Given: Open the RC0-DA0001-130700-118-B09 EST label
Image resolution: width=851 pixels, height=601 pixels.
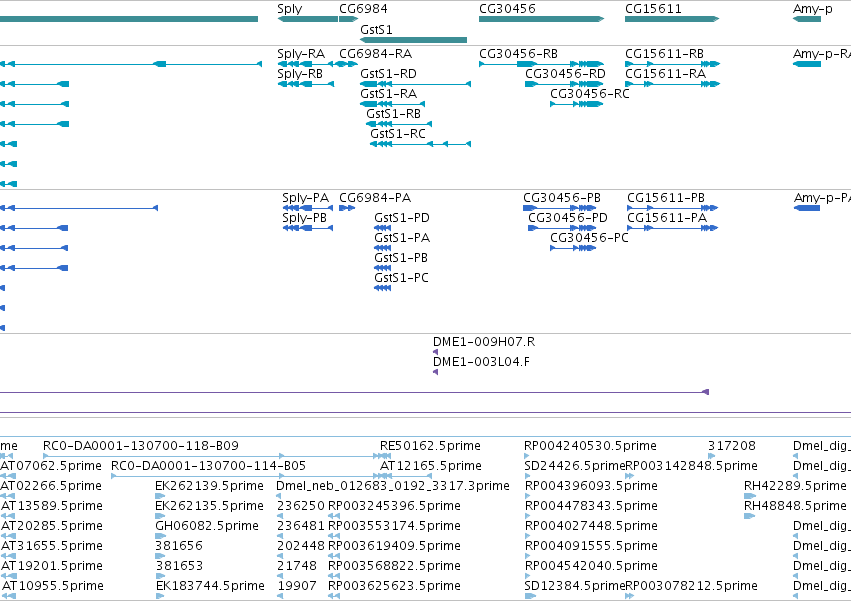Looking at the screenshot, I should tap(141, 446).
